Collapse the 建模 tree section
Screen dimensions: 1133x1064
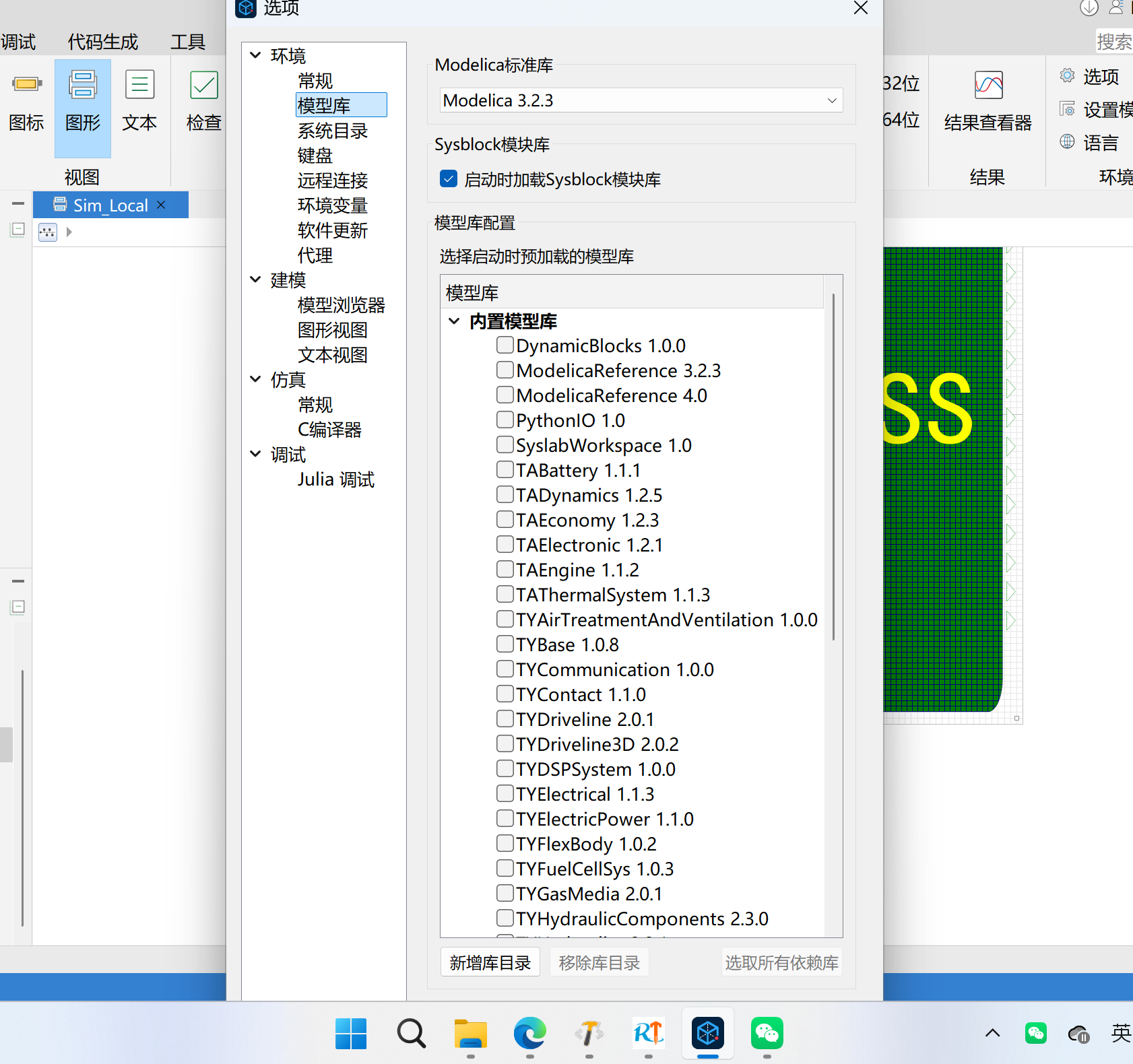pos(256,279)
